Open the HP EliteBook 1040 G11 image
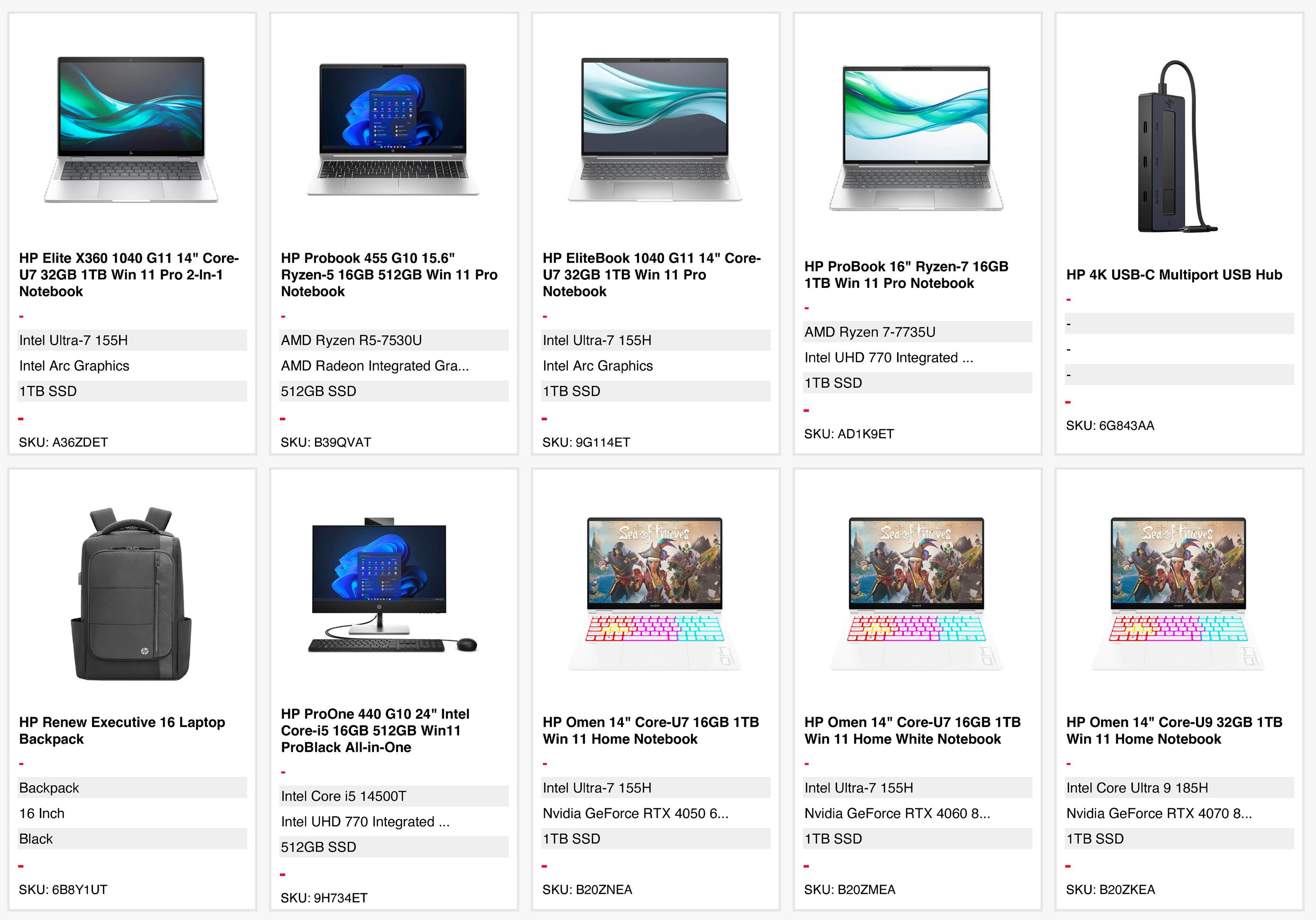This screenshot has height=920, width=1316. [x=655, y=129]
